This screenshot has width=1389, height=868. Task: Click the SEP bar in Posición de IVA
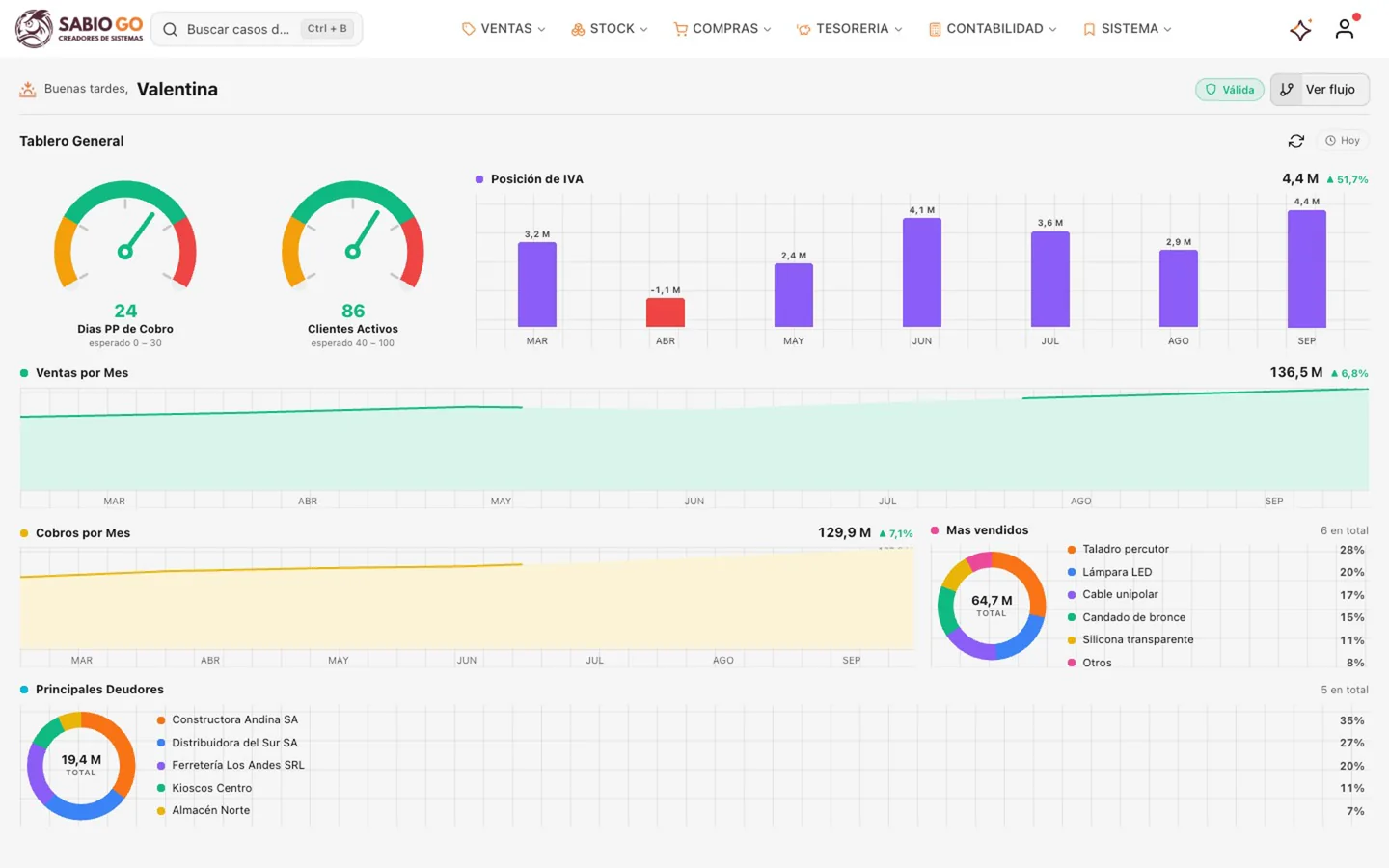tap(1307, 269)
